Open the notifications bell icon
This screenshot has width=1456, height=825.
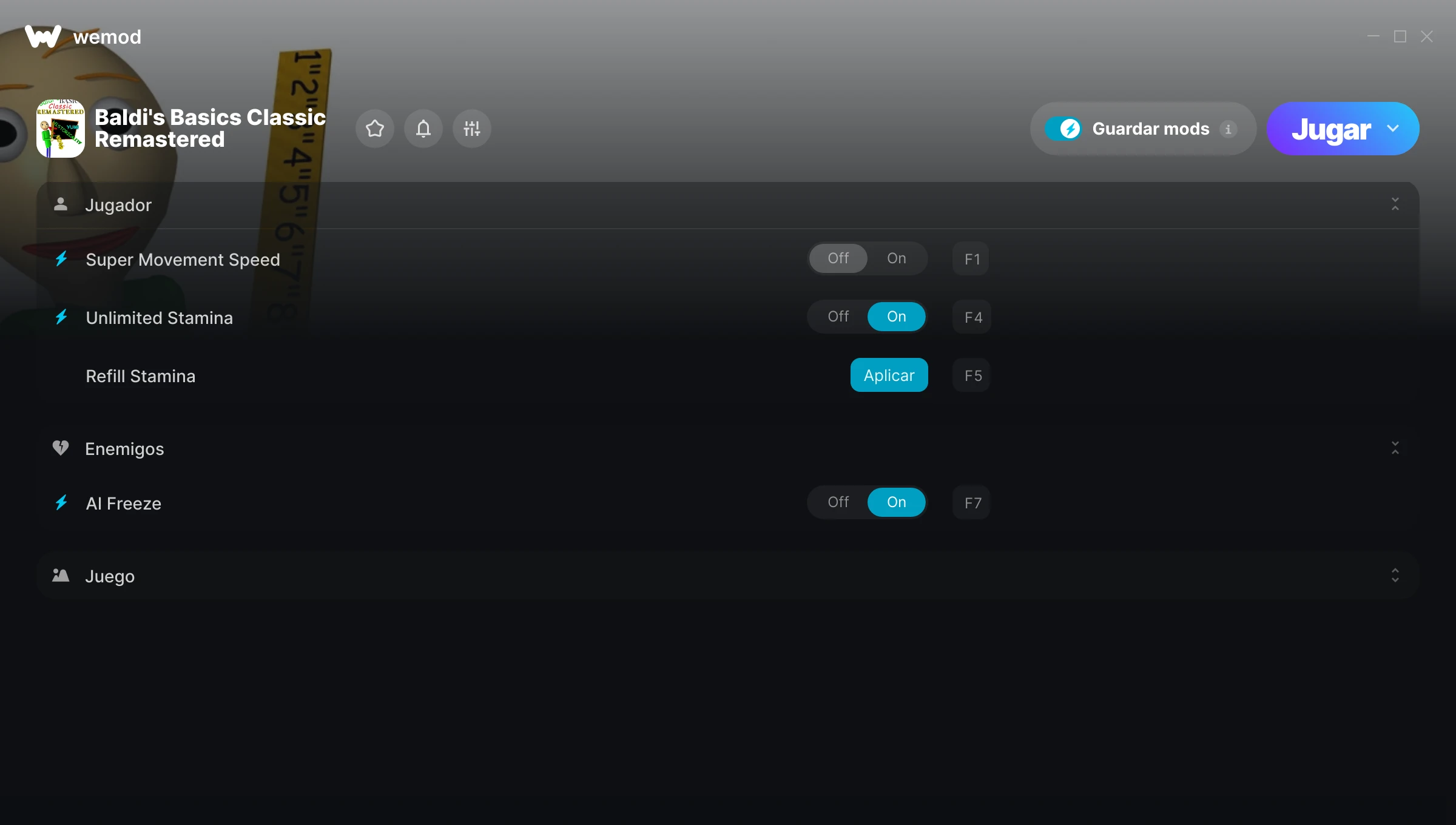(x=423, y=129)
